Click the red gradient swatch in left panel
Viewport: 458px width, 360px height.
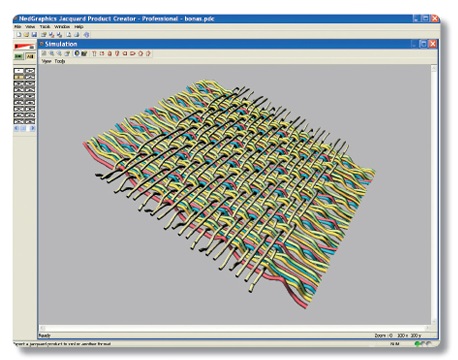pyautogui.click(x=24, y=46)
